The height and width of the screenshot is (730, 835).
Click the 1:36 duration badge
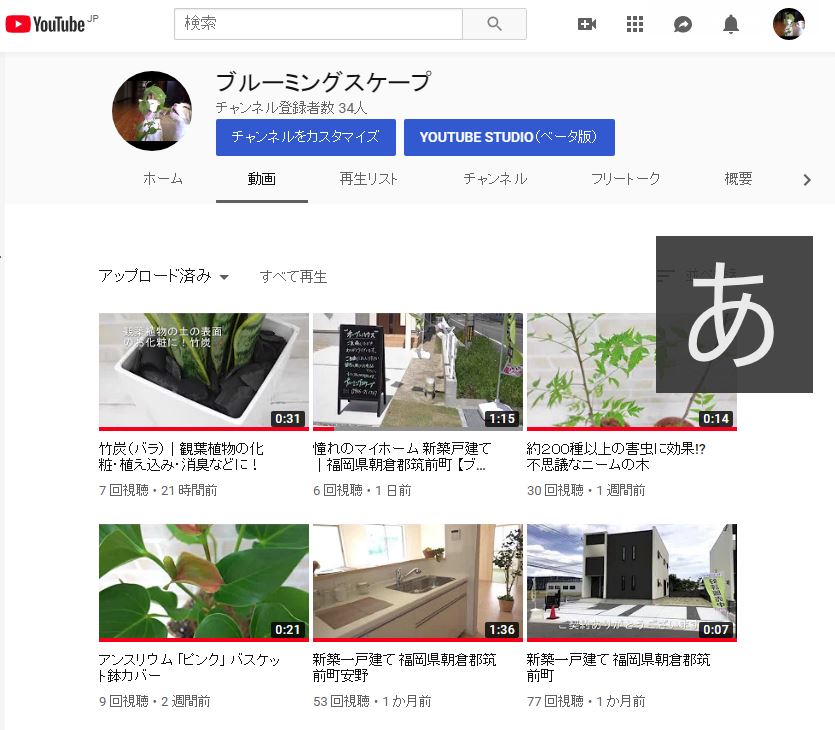pos(502,629)
